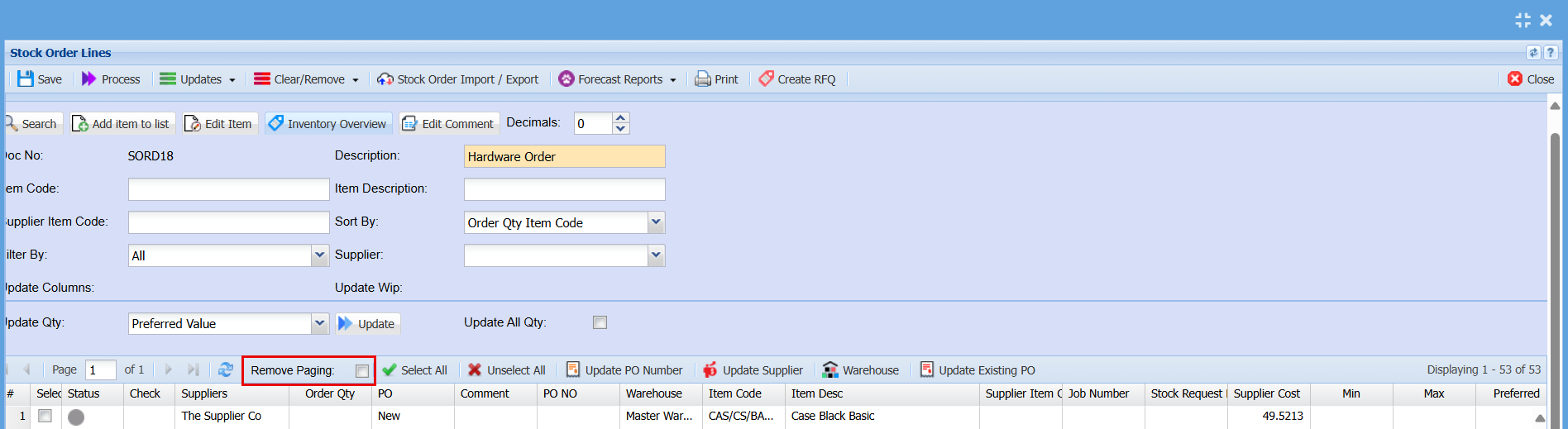Click the Edit Item button
This screenshot has width=1568, height=429.
219,124
